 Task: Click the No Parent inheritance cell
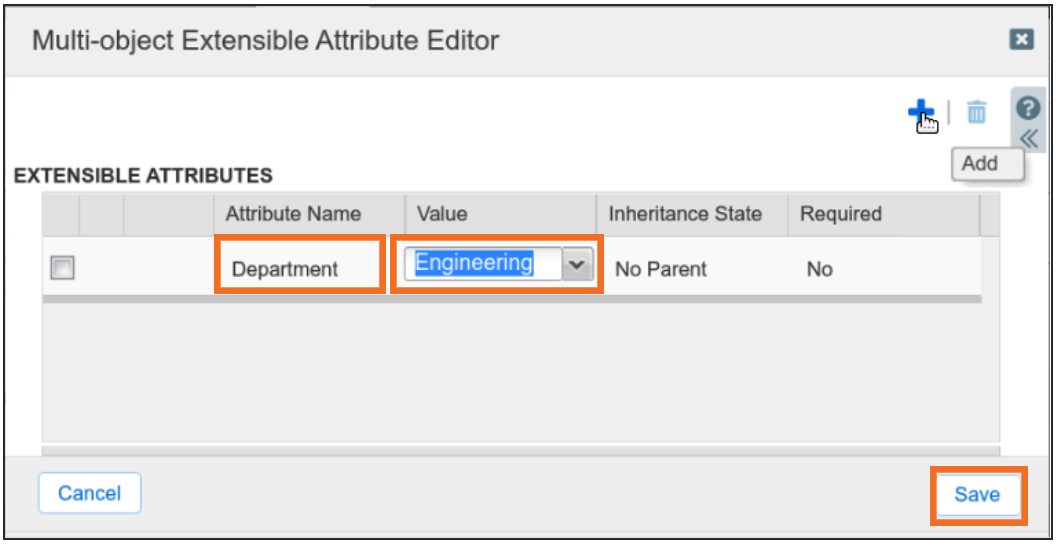point(661,269)
